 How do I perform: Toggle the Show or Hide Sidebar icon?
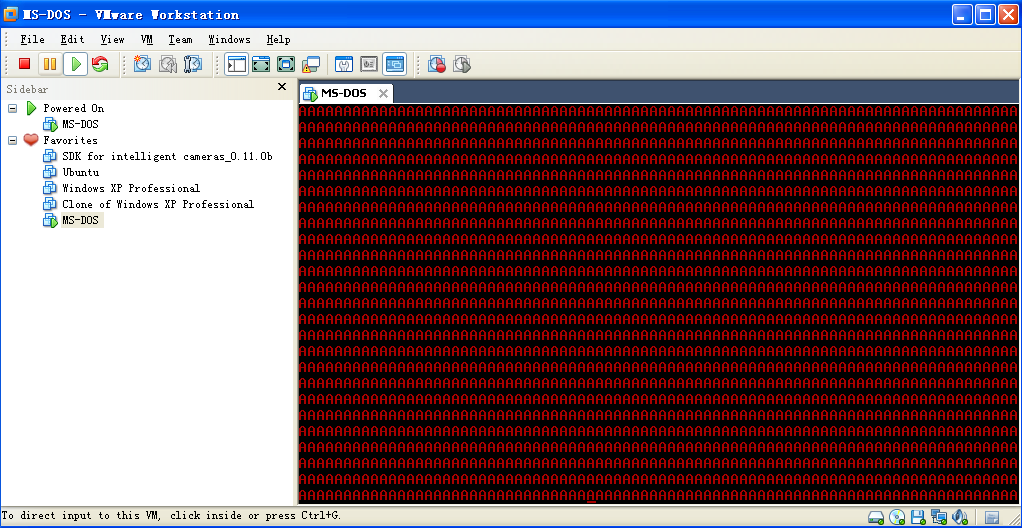pos(236,64)
